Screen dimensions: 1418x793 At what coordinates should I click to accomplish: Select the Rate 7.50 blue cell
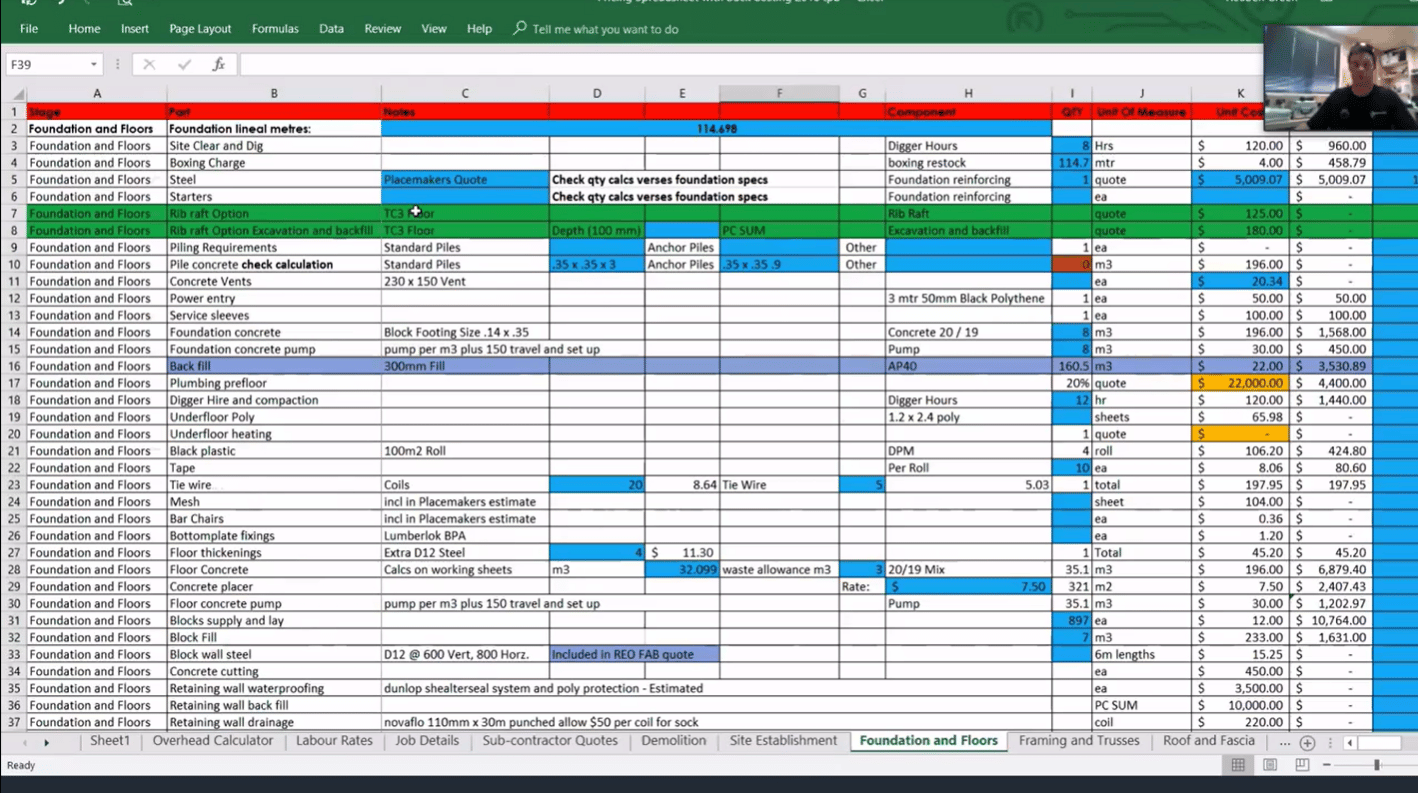(968, 587)
